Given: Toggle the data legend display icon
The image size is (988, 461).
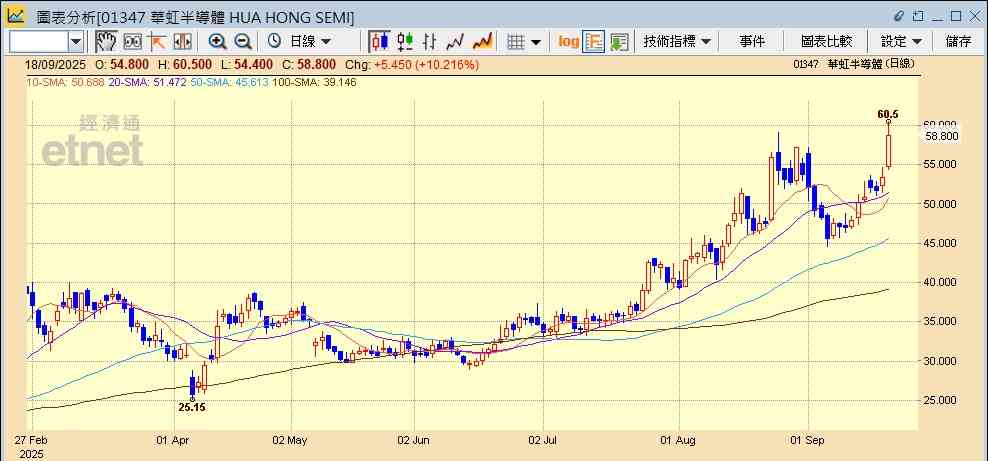Looking at the screenshot, I should [594, 42].
